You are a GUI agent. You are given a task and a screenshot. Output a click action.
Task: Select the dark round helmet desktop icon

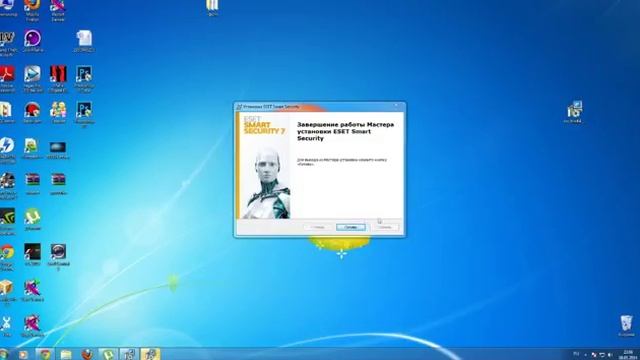(x=58, y=252)
